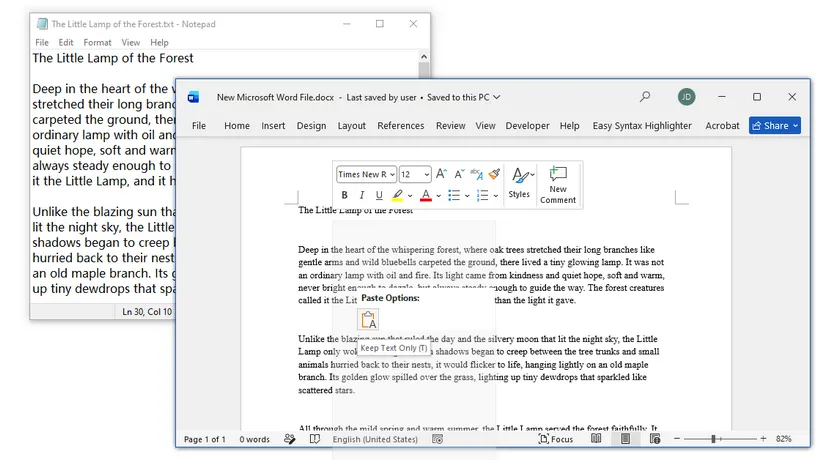Image resolution: width=840 pixels, height=460 pixels.
Task: Toggle Underline in the mini toolbar
Action: click(379, 195)
